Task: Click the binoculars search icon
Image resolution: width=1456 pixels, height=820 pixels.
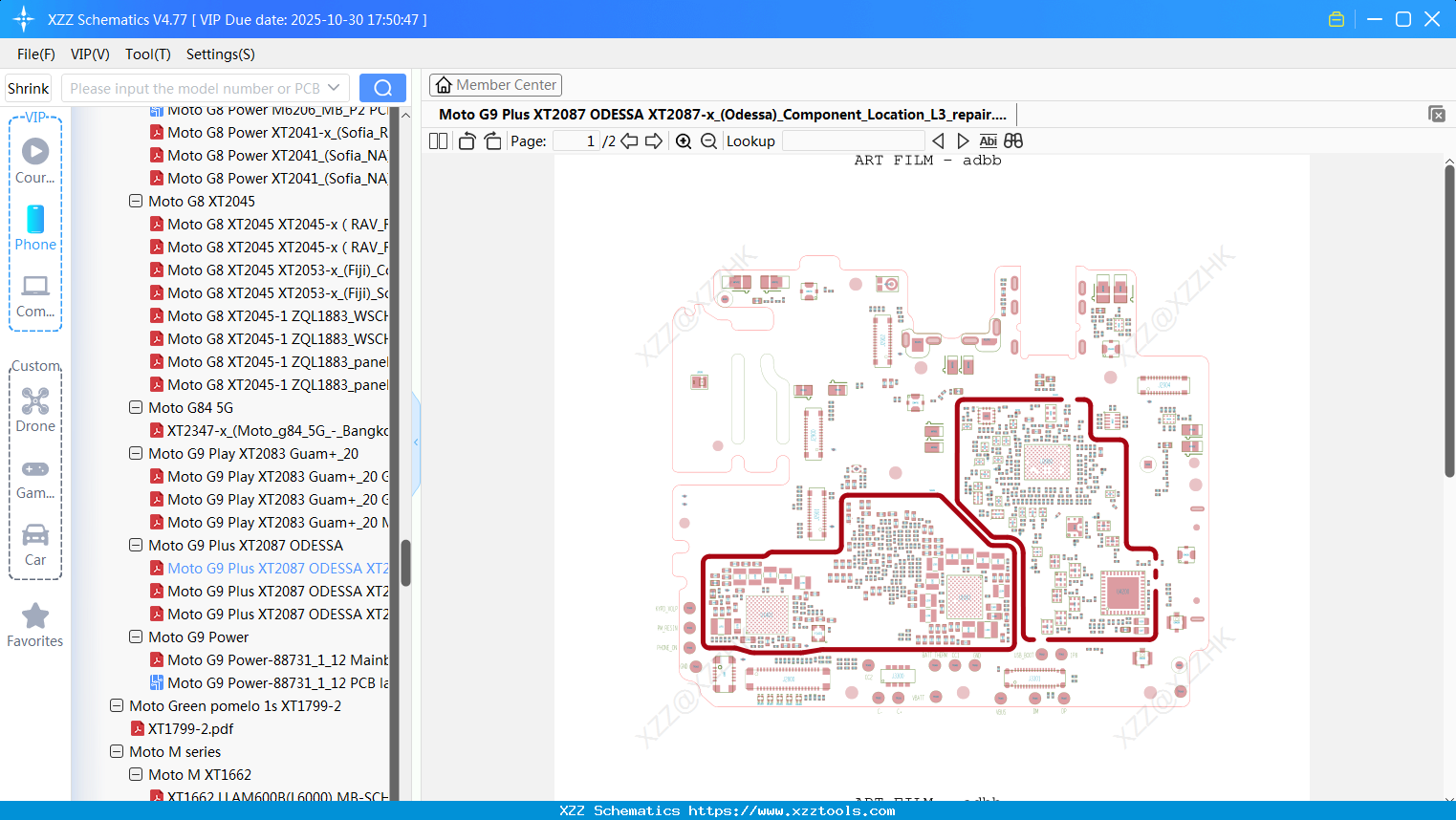Action: (1013, 141)
